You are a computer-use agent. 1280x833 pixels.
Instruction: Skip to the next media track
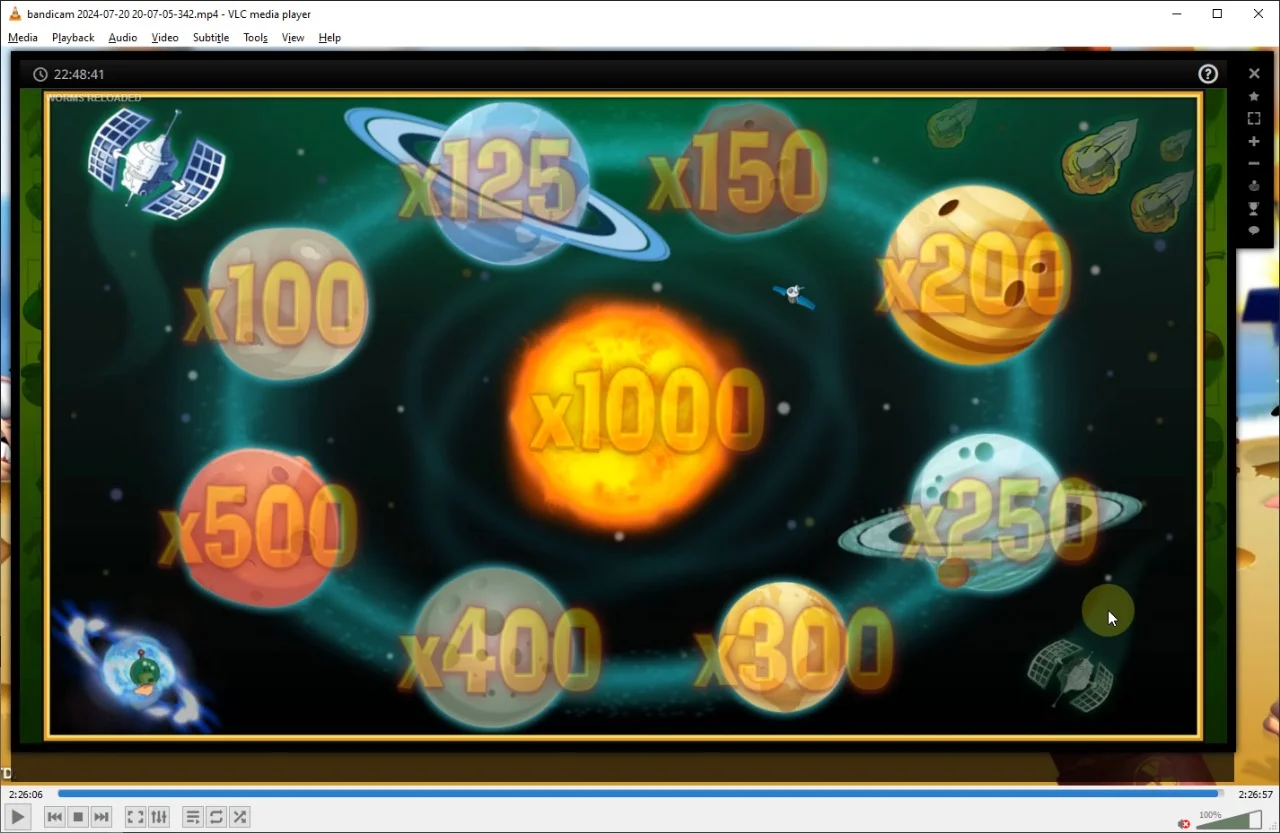click(x=101, y=817)
